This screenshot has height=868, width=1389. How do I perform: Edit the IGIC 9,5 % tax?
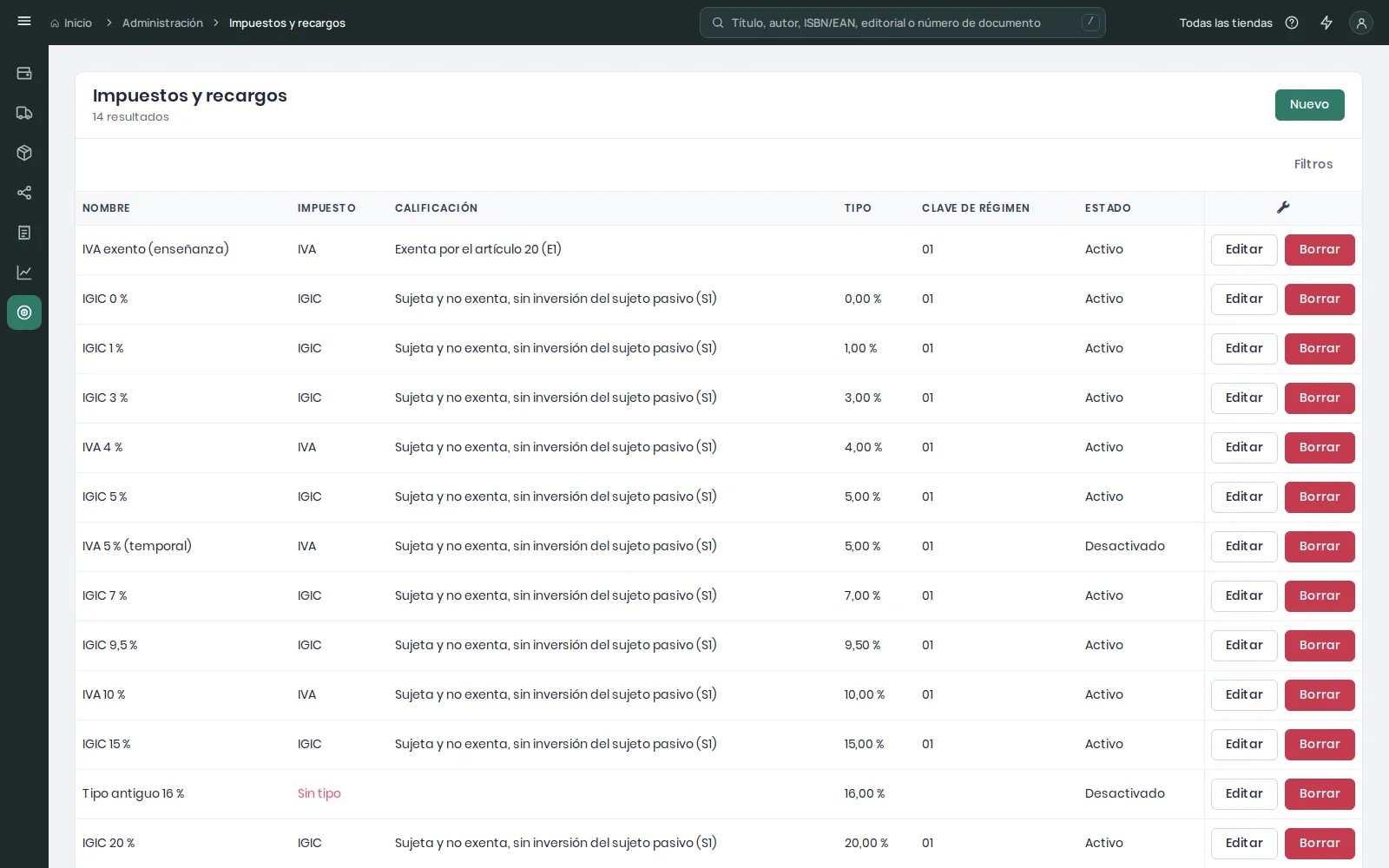1244,646
